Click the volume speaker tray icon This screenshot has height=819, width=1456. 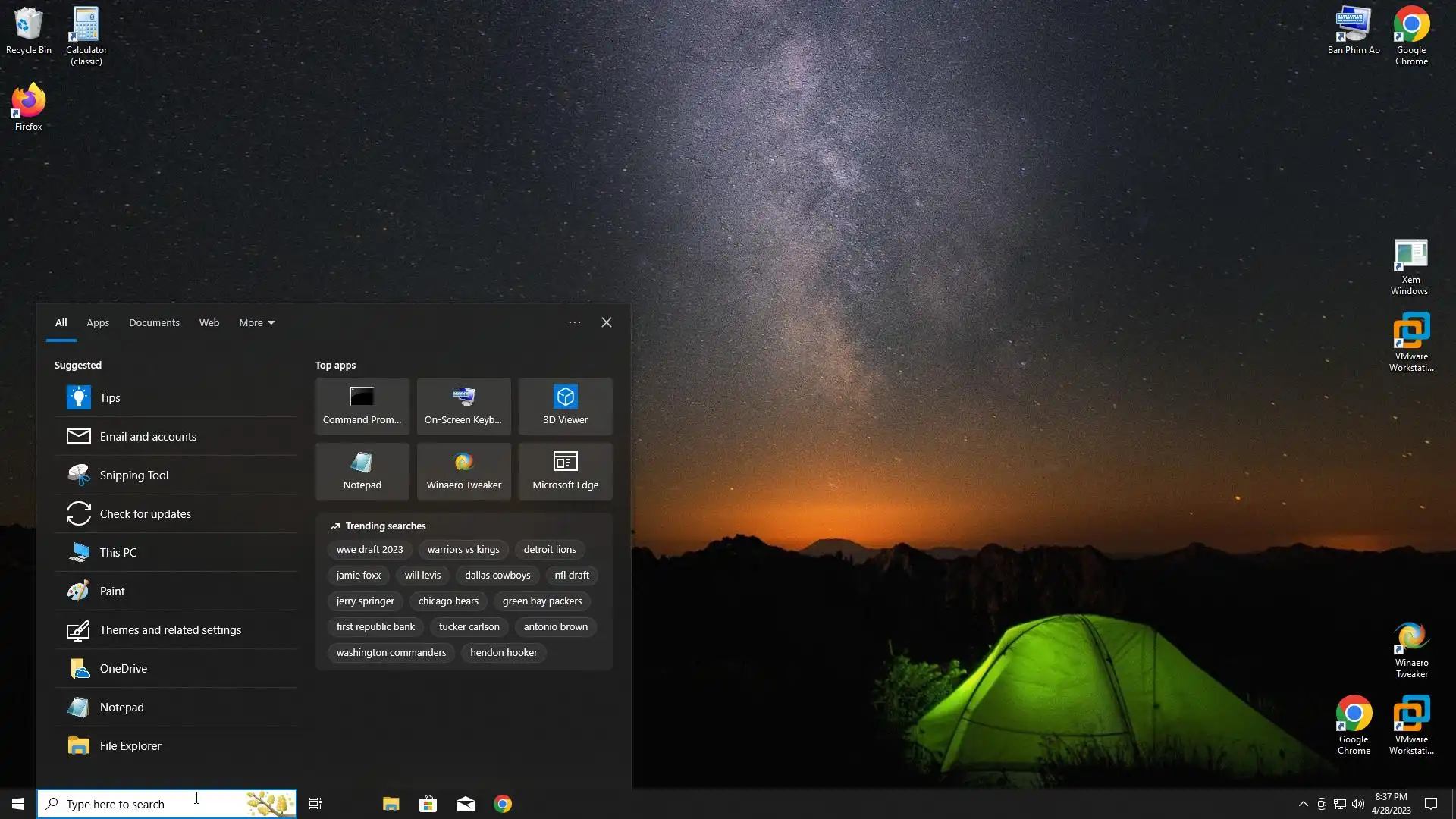point(1358,804)
